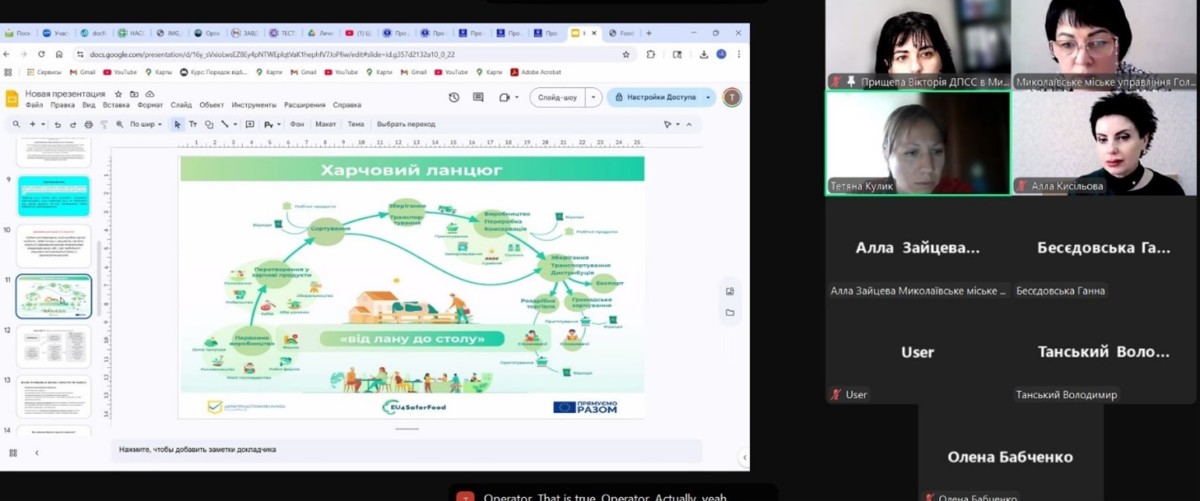The image size is (1200, 501).
Task: Click the browser address bar
Action: coord(355,54)
